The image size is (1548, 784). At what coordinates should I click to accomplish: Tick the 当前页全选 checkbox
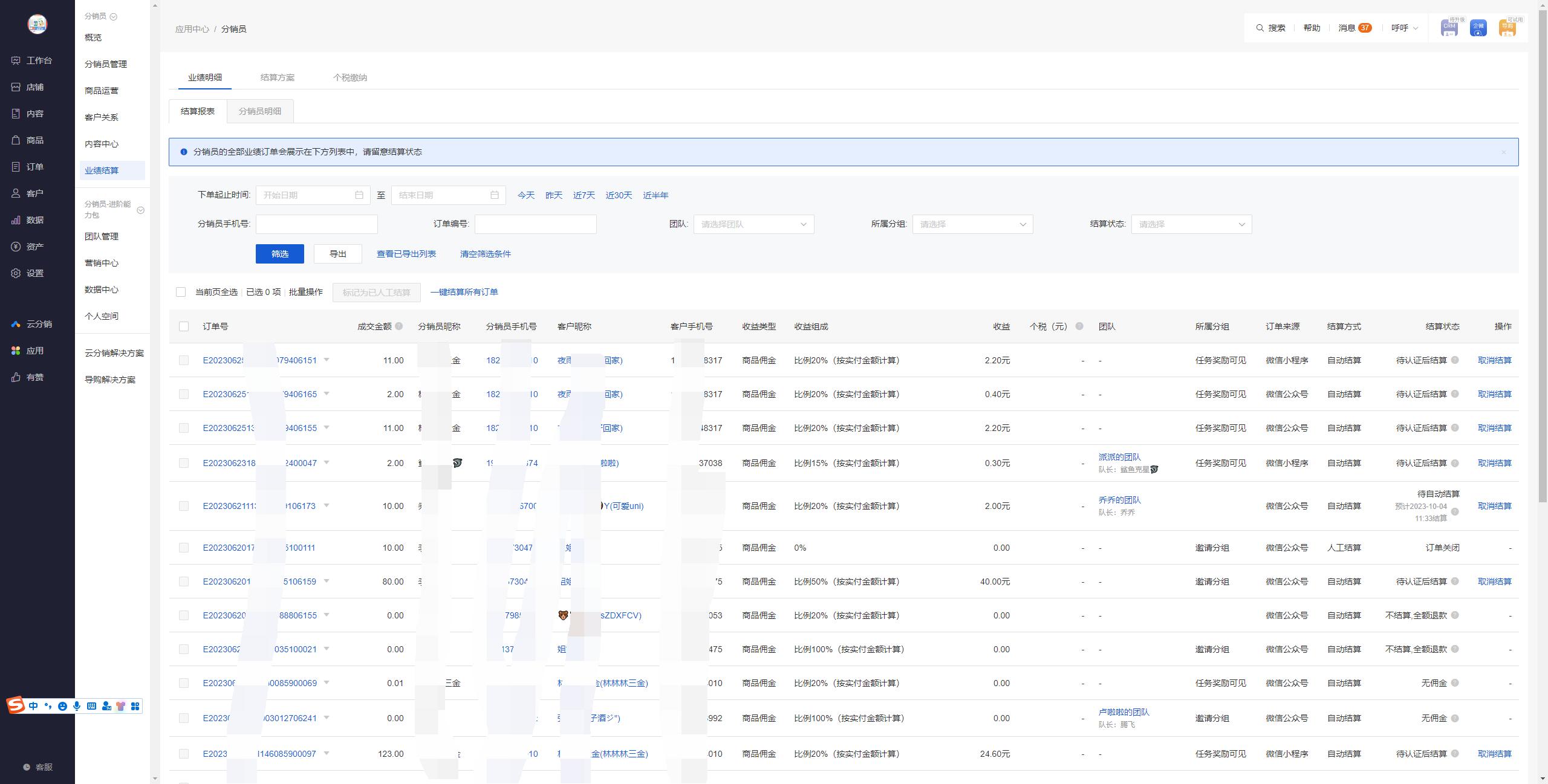[181, 293]
